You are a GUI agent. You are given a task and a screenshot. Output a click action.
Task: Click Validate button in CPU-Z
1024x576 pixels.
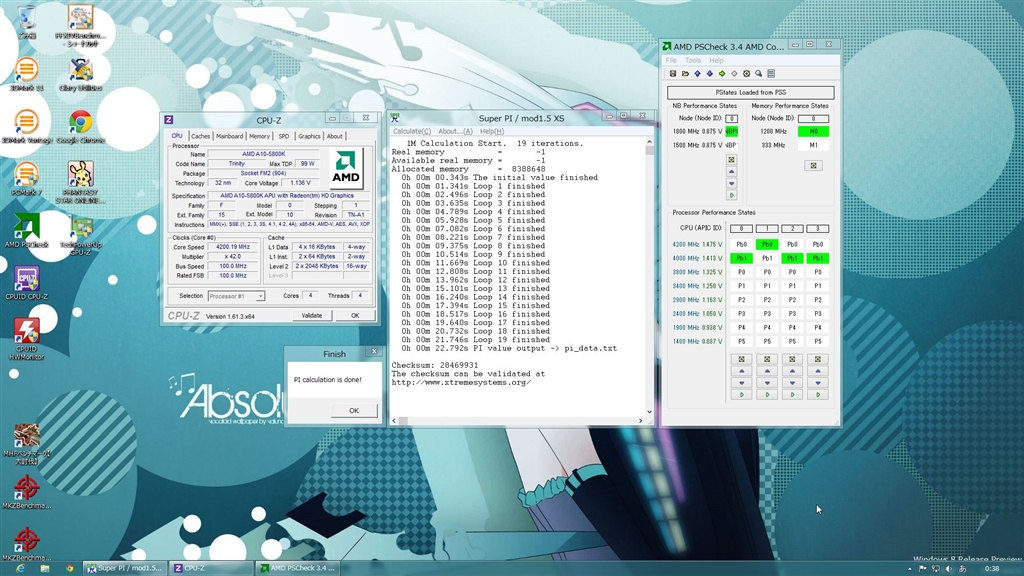pyautogui.click(x=312, y=315)
